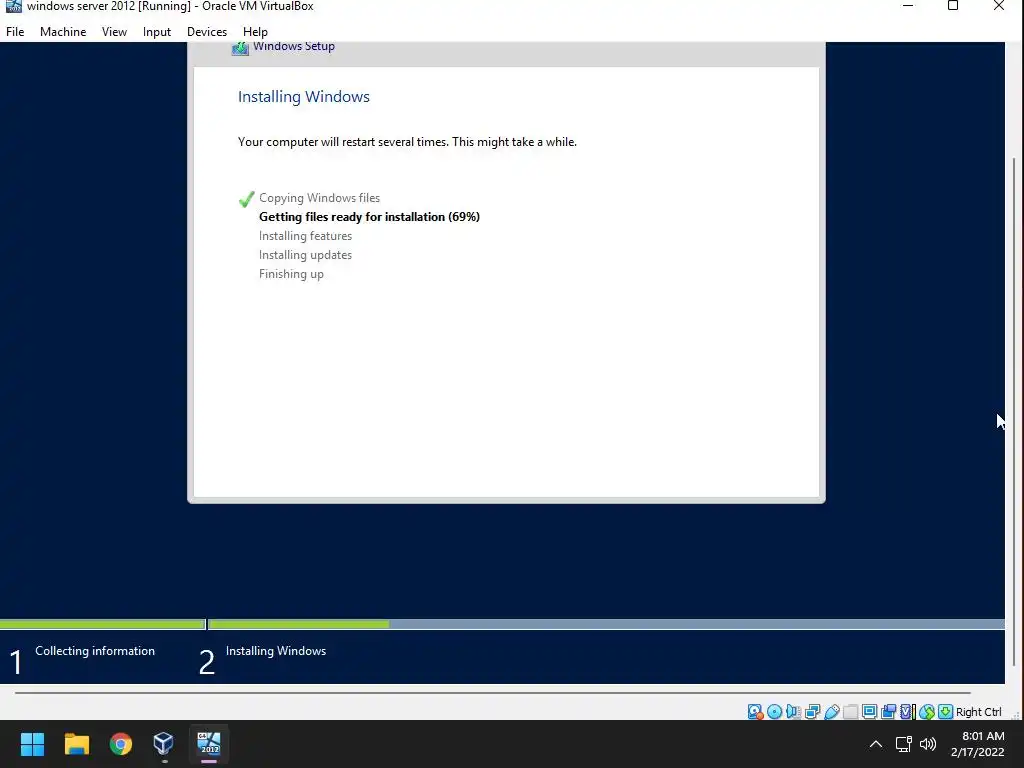Click the display settings status icon
Image resolution: width=1024 pixels, height=768 pixels.
point(869,712)
